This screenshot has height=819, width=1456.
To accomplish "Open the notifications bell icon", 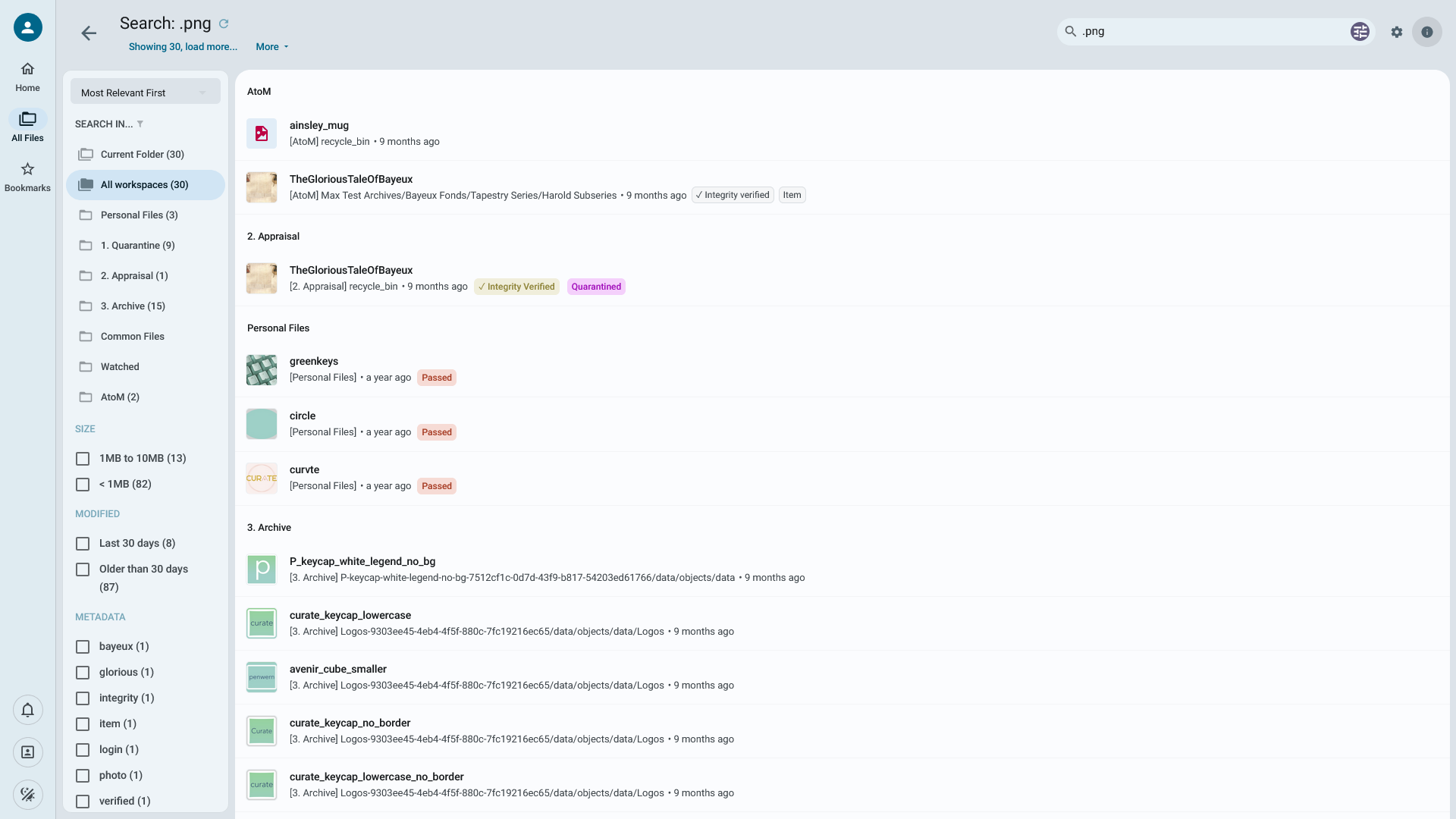I will 27,710.
